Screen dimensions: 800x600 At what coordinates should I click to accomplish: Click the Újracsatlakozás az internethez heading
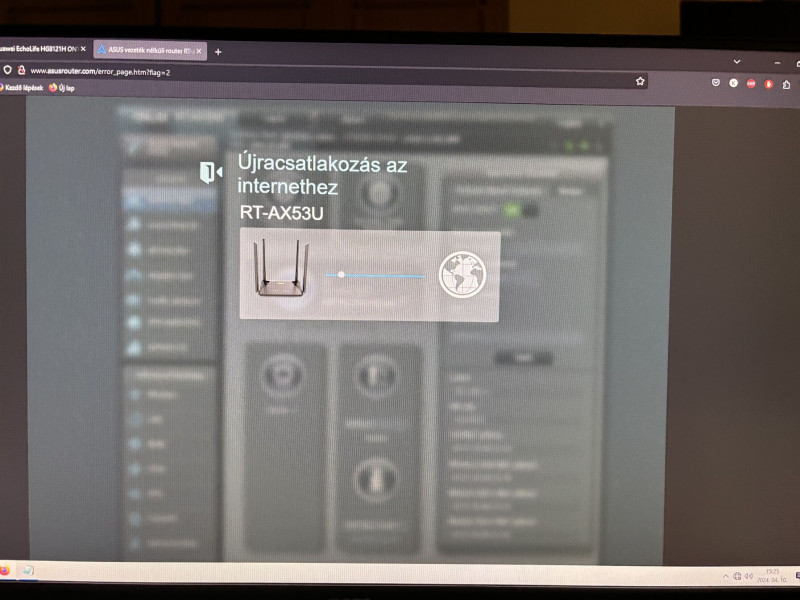click(322, 175)
